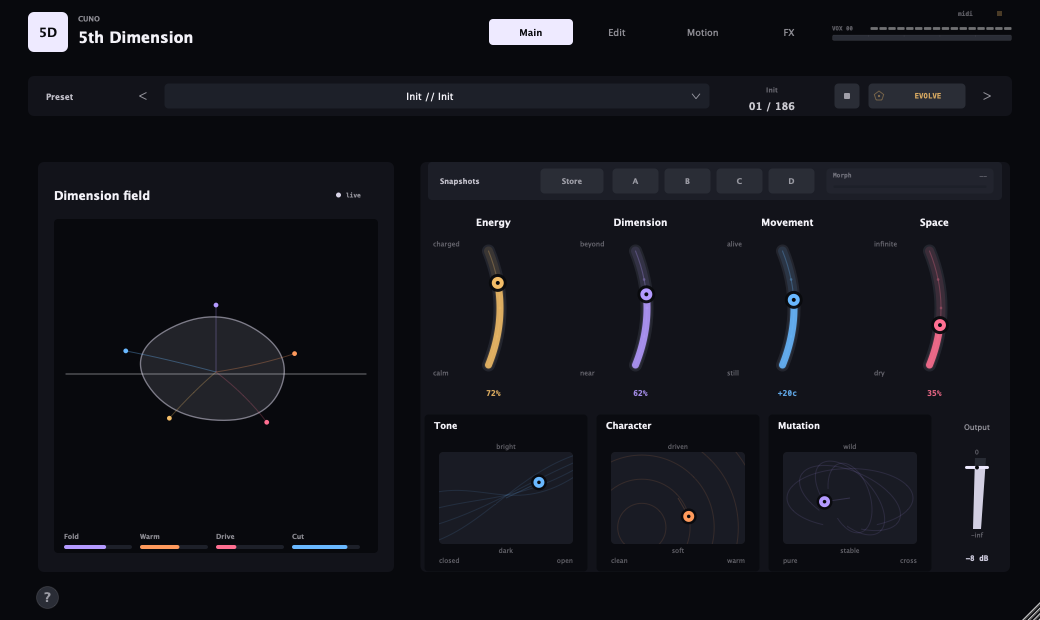The image size is (1040, 620).
Task: Click the pentagon icon on Evolve
Action: [x=879, y=96]
